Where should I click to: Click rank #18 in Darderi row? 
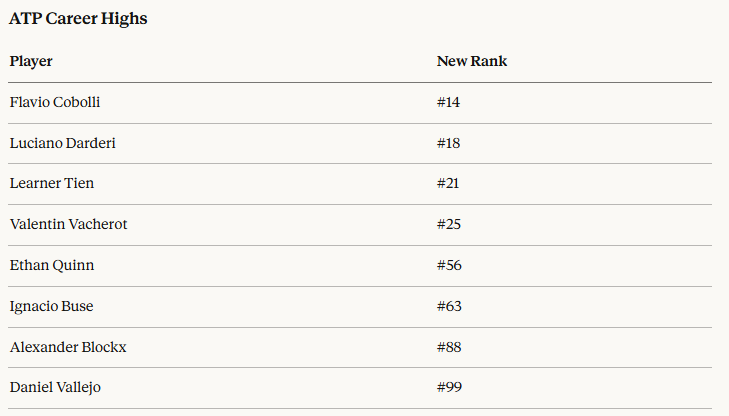(449, 143)
